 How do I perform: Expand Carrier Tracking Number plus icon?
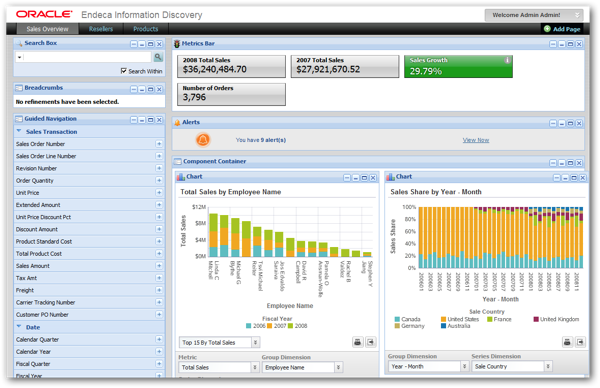[159, 302]
